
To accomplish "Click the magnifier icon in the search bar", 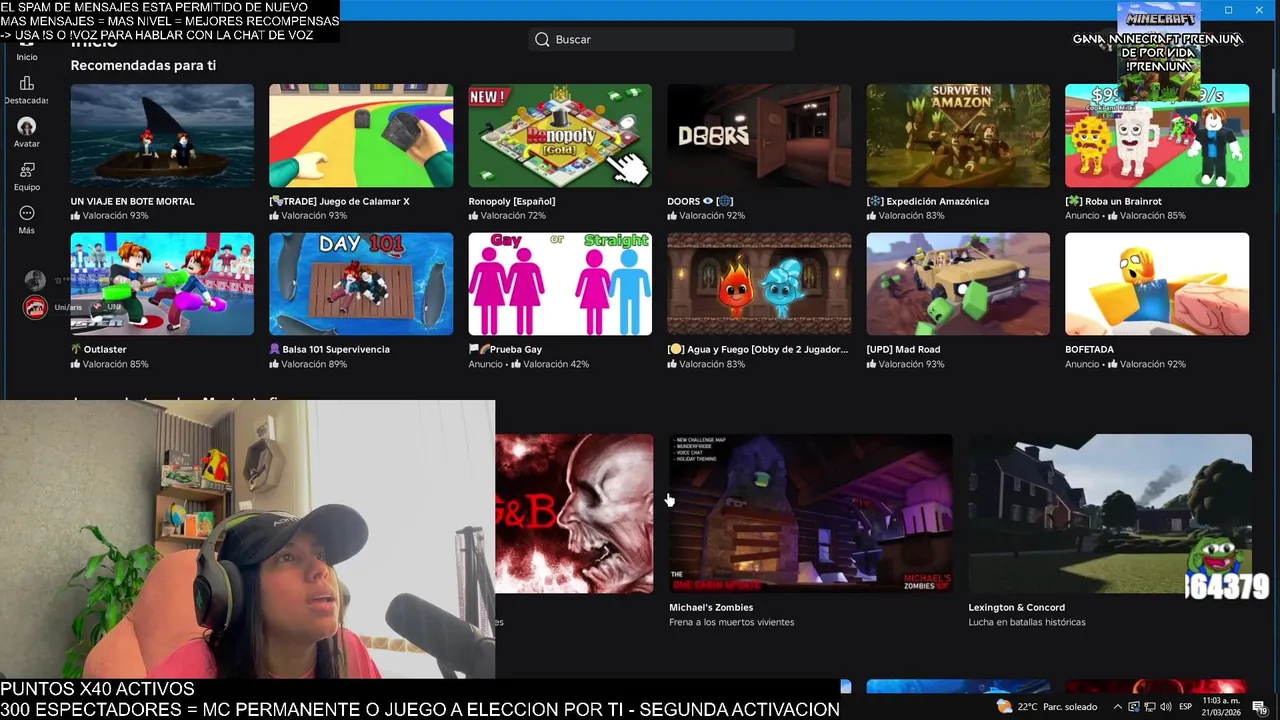I will pos(542,39).
